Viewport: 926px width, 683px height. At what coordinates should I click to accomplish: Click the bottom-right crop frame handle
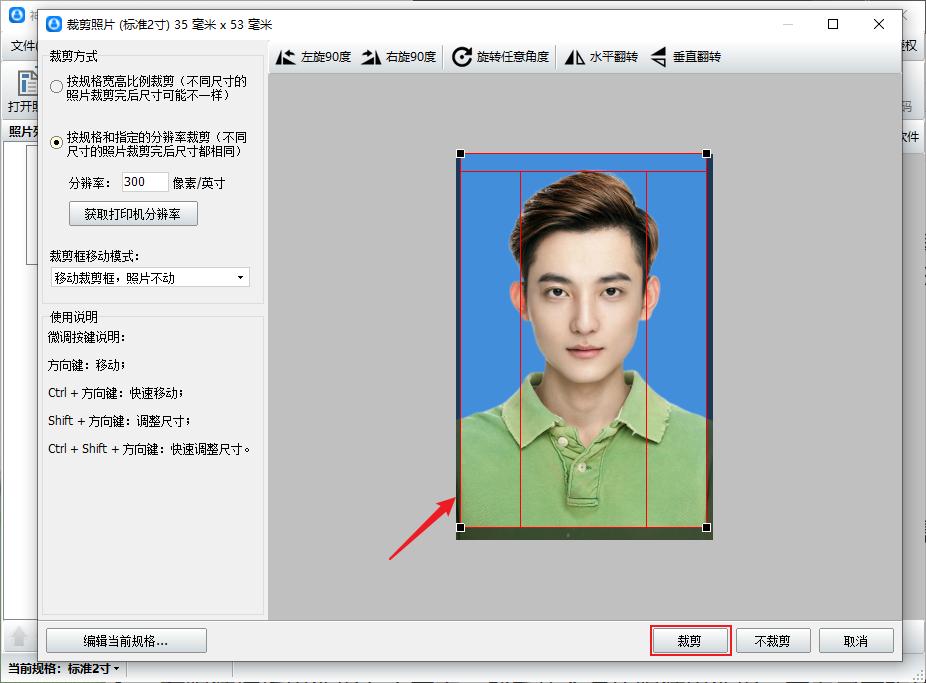(x=707, y=527)
